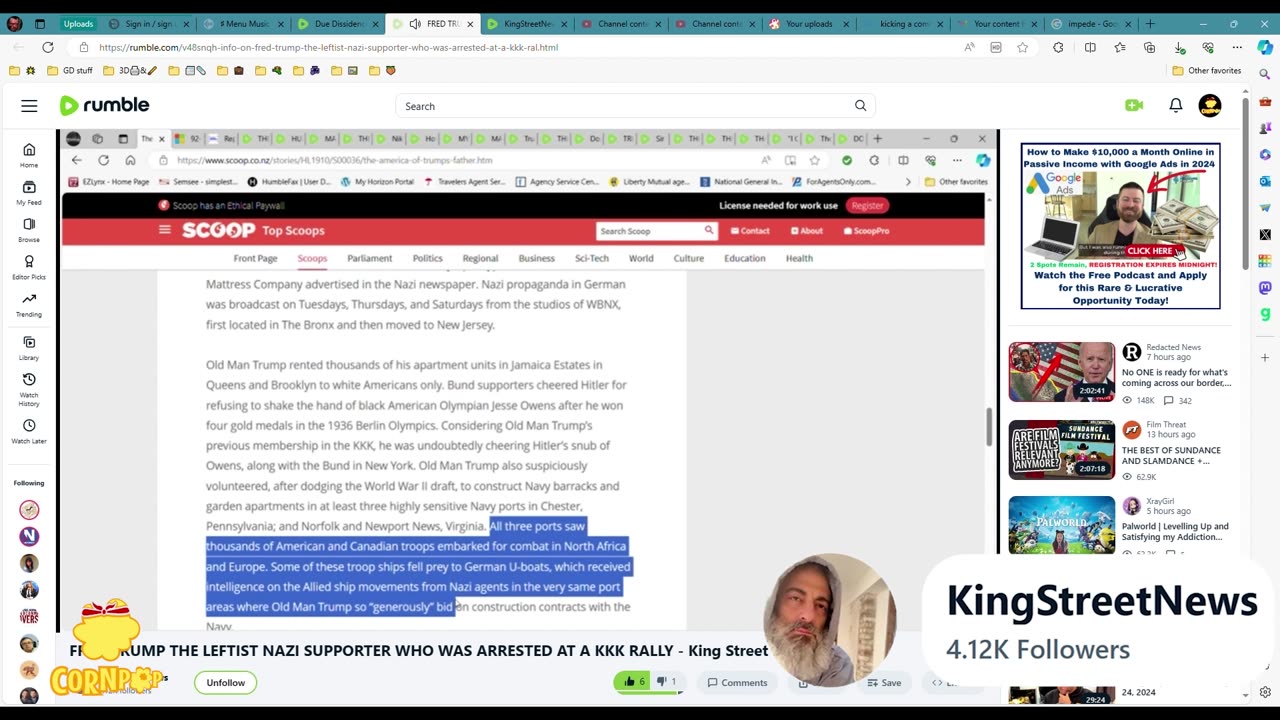Click the Unfollow button
Image resolution: width=1280 pixels, height=720 pixels.
tap(225, 682)
